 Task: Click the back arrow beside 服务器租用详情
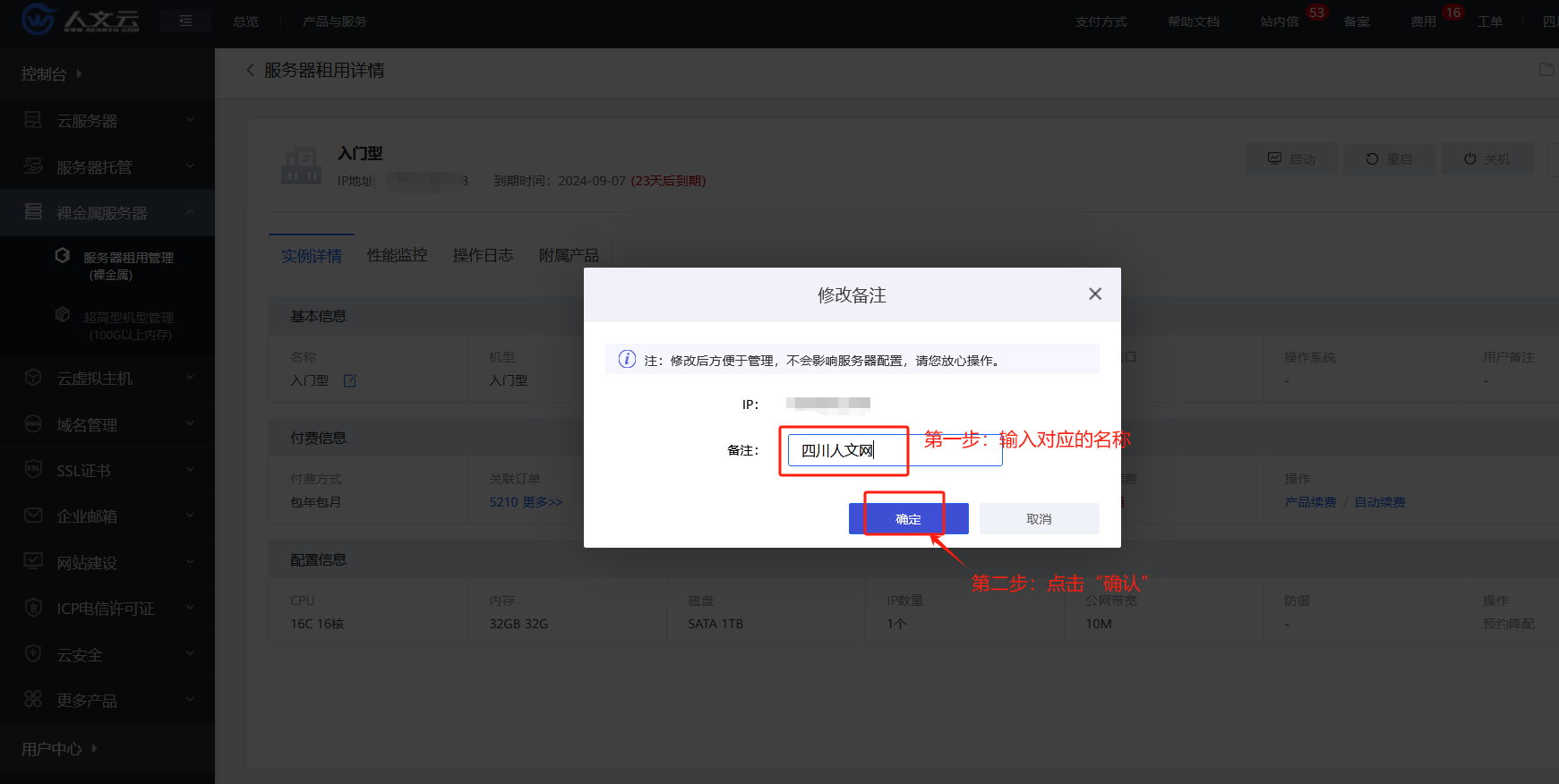pos(251,70)
